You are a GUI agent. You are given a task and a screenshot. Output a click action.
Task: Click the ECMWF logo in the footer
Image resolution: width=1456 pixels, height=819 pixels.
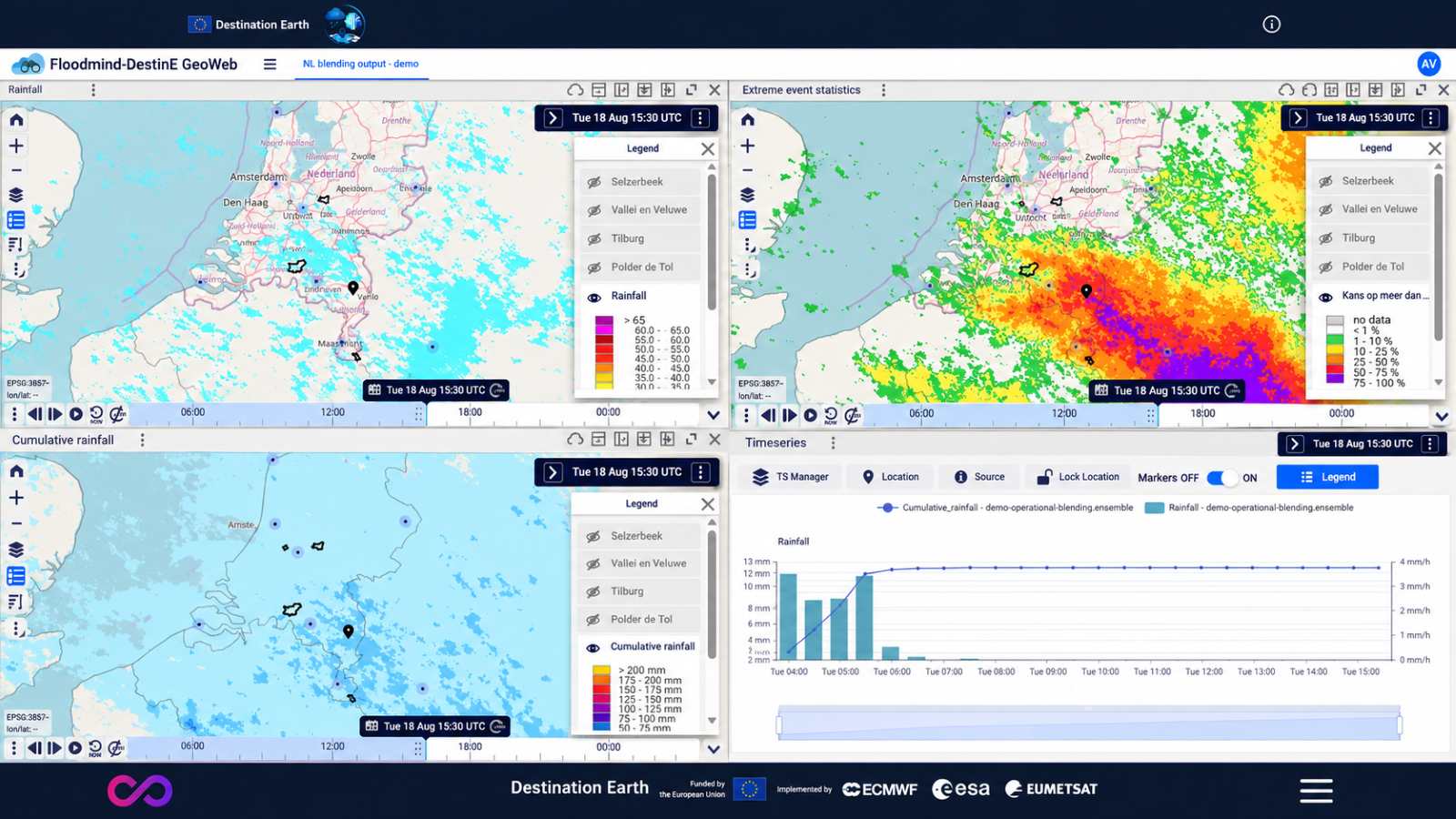pyautogui.click(x=880, y=789)
